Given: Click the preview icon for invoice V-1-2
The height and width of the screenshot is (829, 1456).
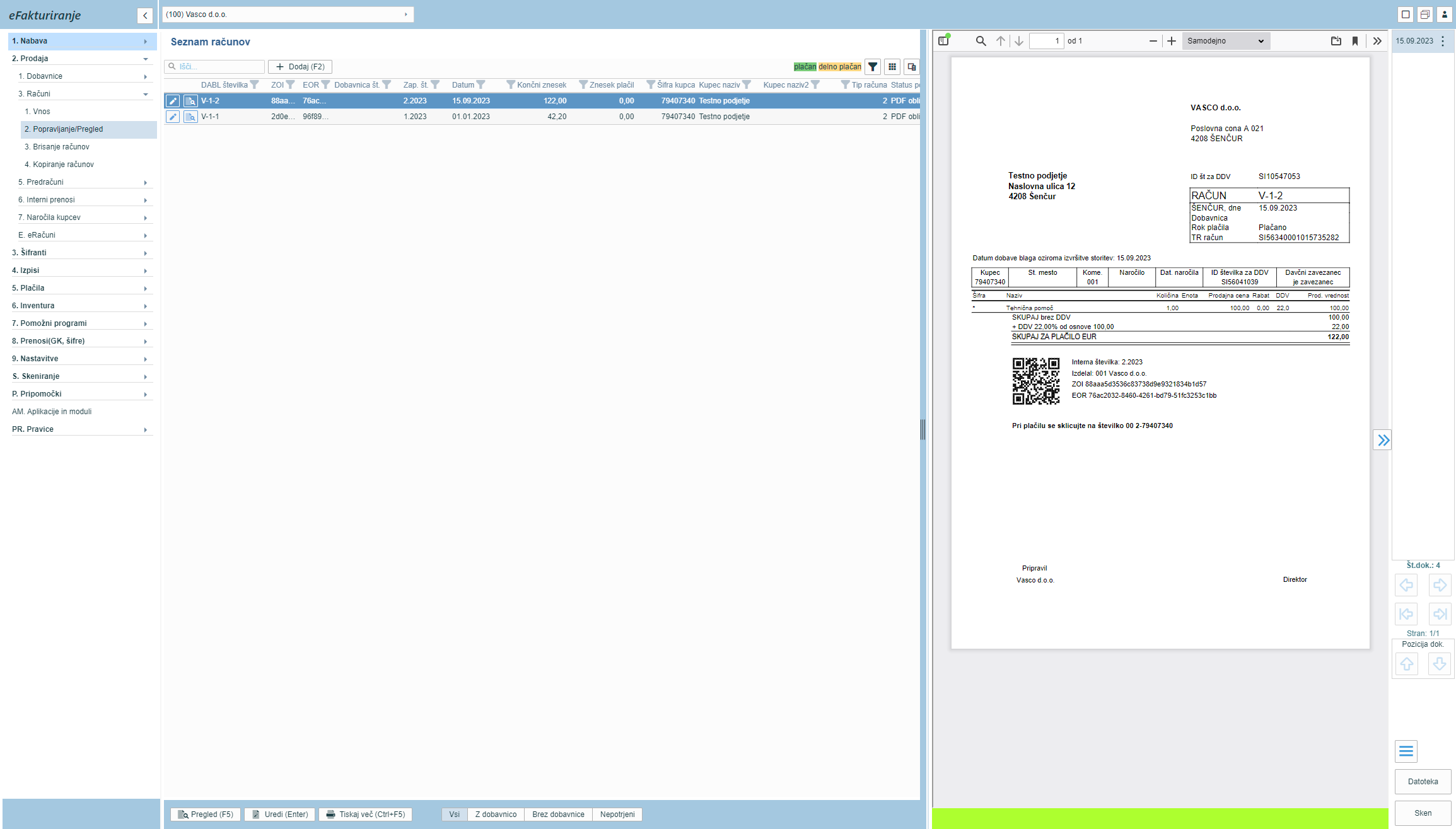Looking at the screenshot, I should pyautogui.click(x=190, y=101).
